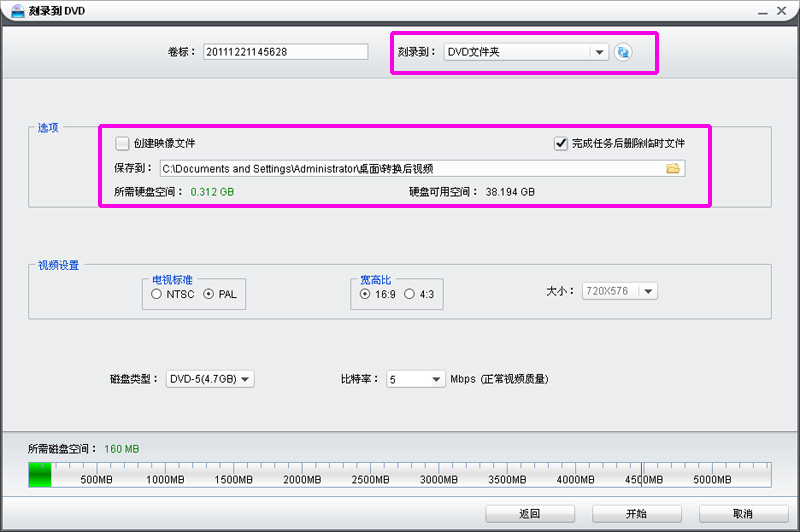Viewport: 800px width, 532px height.
Task: Click the 500MB scale label
Action: [96, 479]
